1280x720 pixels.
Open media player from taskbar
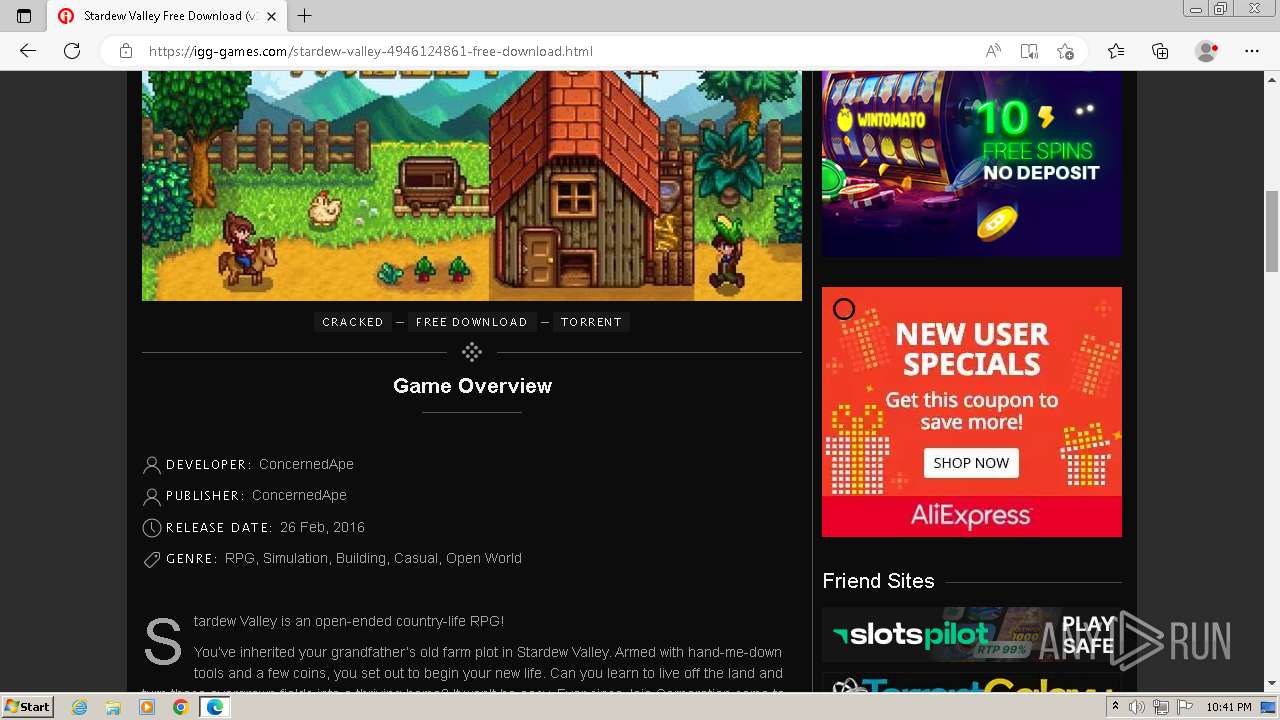tap(147, 707)
